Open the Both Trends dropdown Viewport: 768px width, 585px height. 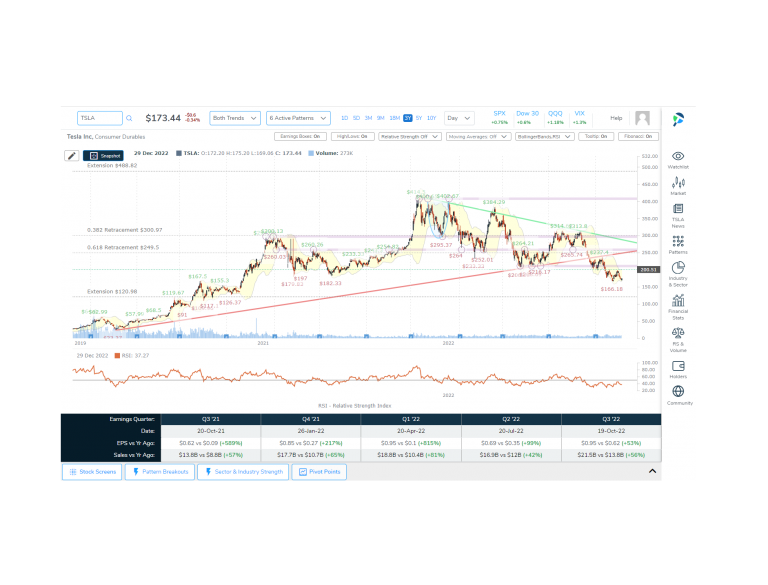pyautogui.click(x=235, y=118)
